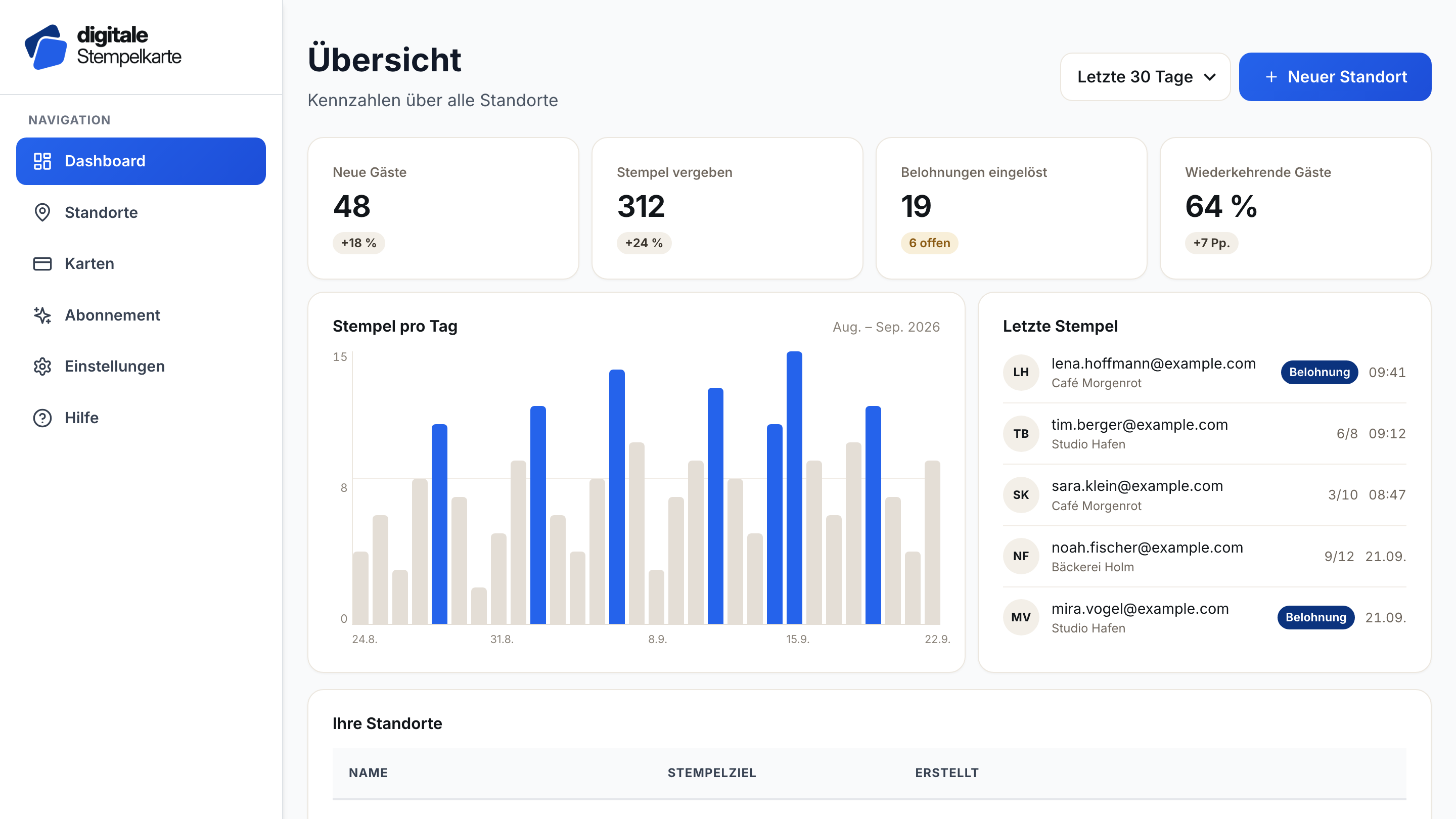The height and width of the screenshot is (819, 1456).
Task: Click the Stempel vergeben value 312
Action: click(641, 206)
